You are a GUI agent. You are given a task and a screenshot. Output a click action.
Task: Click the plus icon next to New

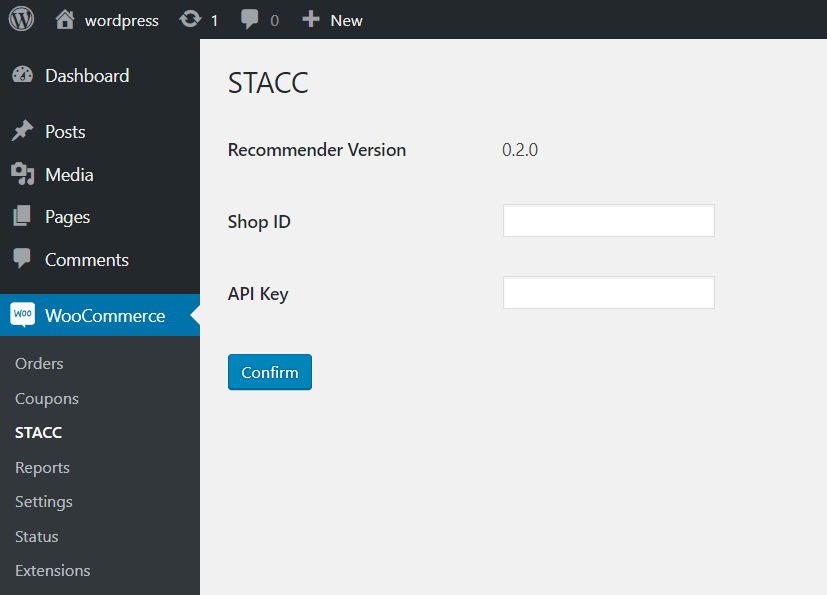point(311,20)
